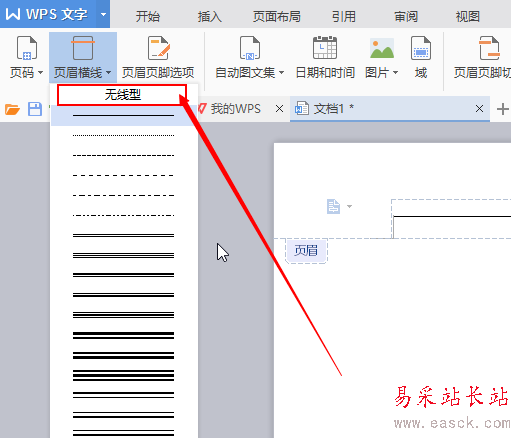Screen dimensions: 511x438
Task: Switch to the 插入 tab
Action: 209,16
